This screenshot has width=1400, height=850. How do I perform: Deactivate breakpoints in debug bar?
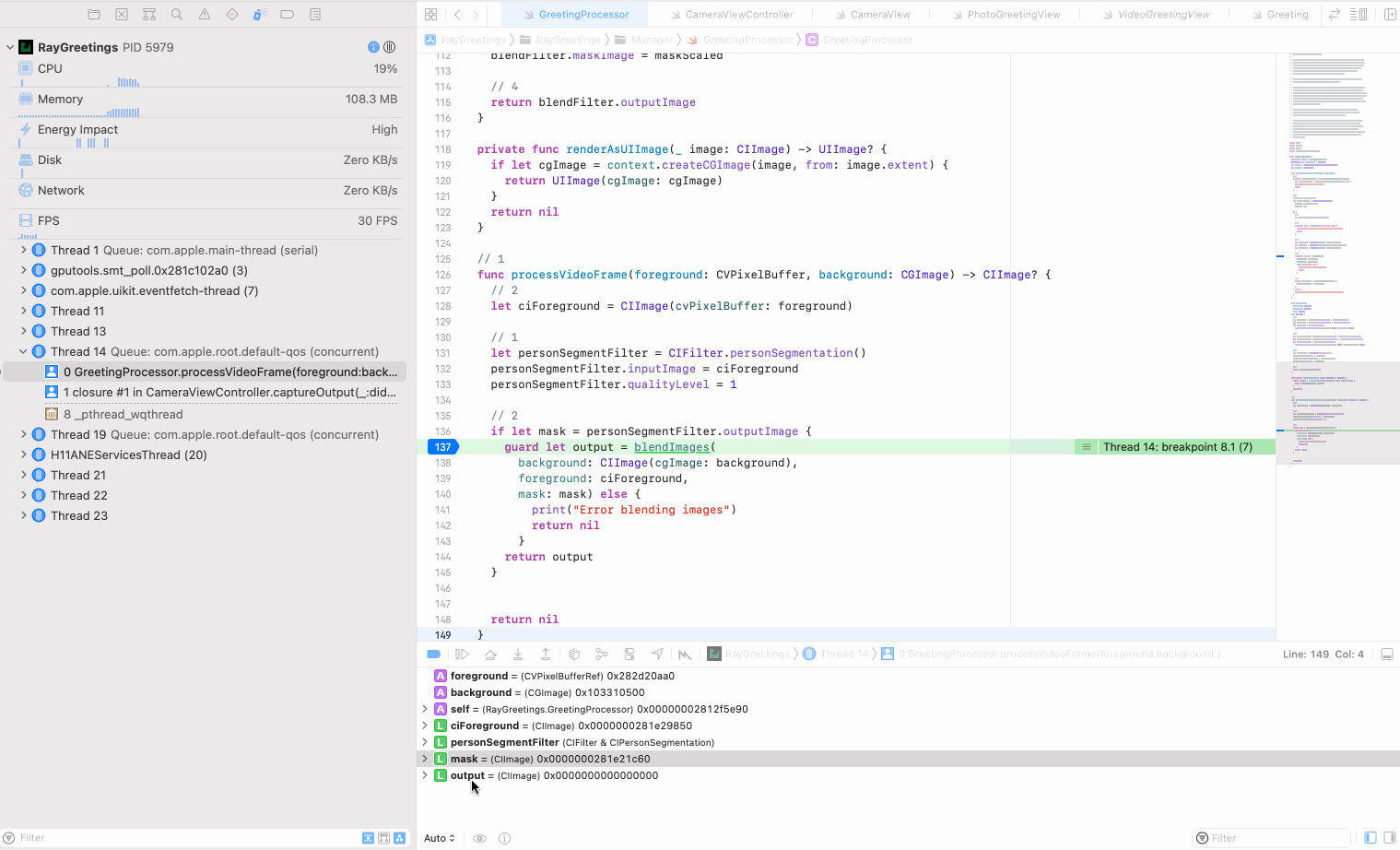[433, 655]
